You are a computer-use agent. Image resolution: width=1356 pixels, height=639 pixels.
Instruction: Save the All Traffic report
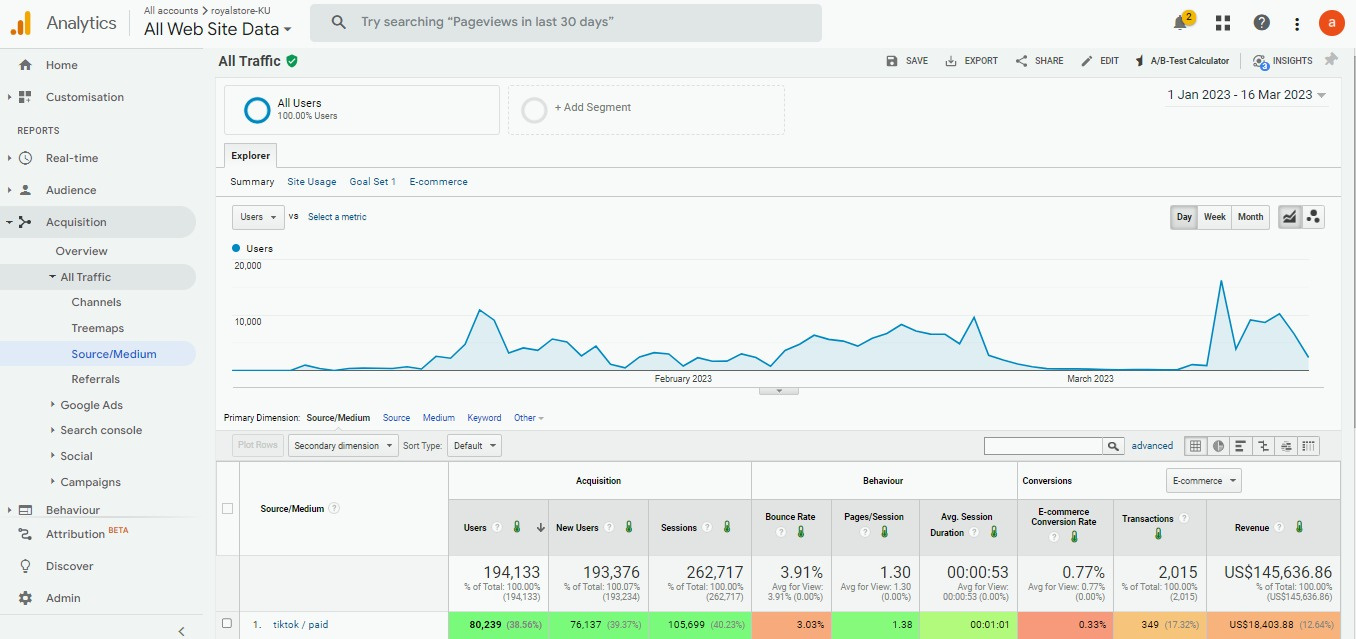pos(907,61)
